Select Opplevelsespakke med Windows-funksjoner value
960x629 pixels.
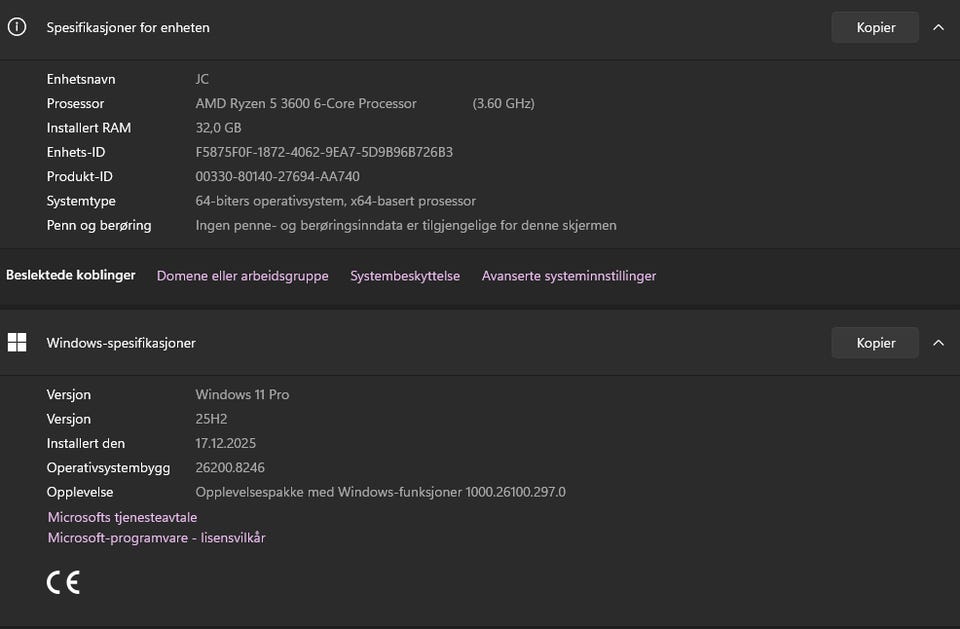click(x=381, y=492)
